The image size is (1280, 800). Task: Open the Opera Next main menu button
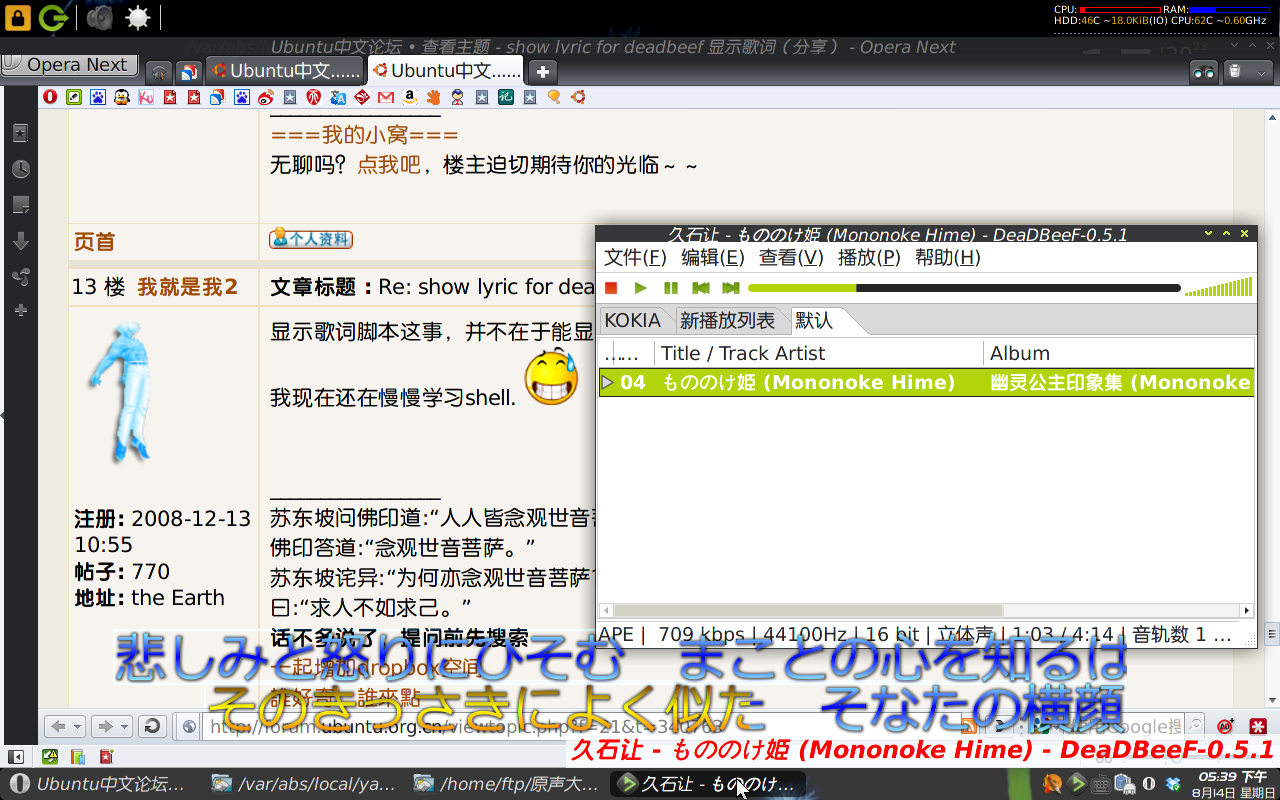(x=68, y=65)
